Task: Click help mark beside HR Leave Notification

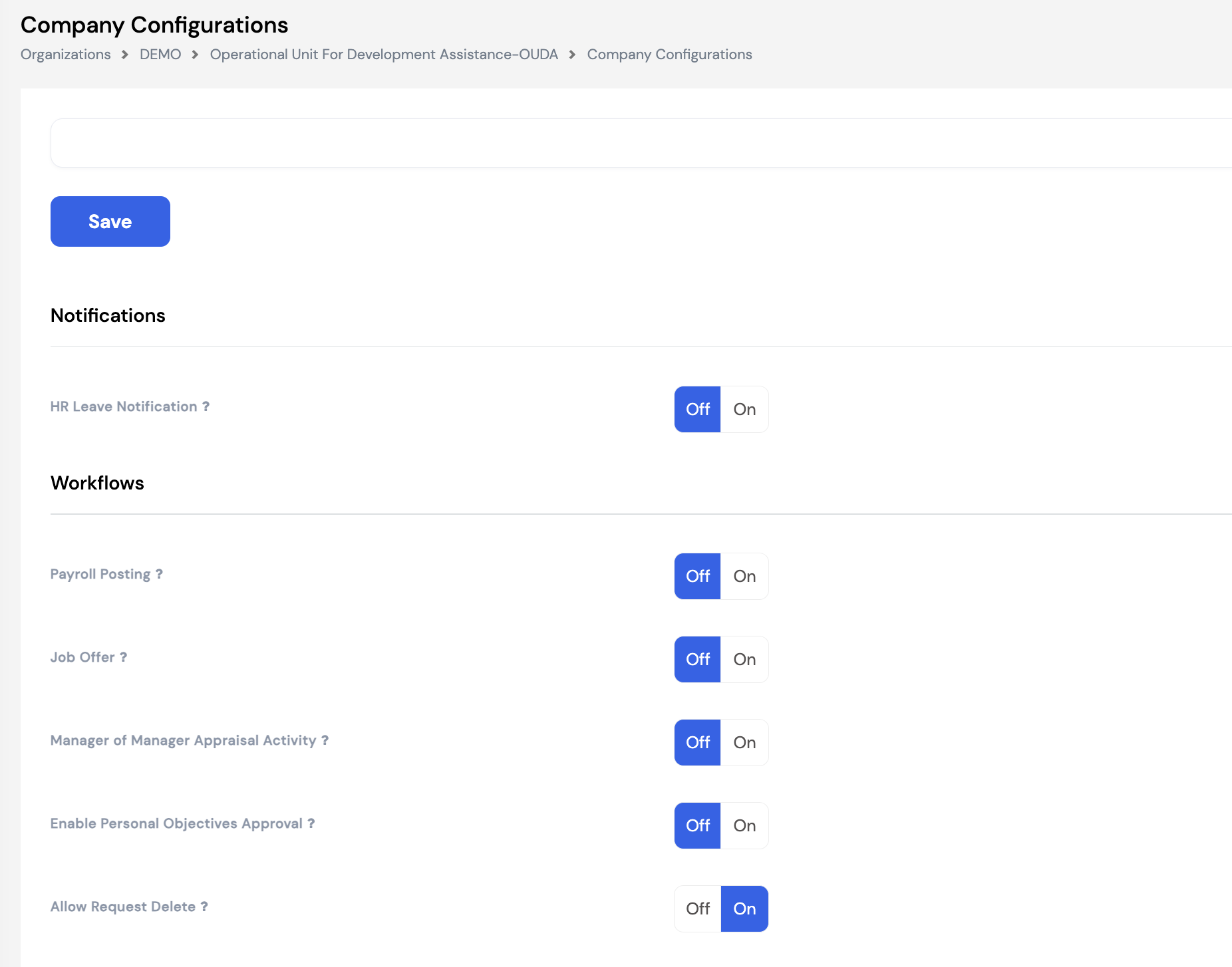Action: (206, 406)
